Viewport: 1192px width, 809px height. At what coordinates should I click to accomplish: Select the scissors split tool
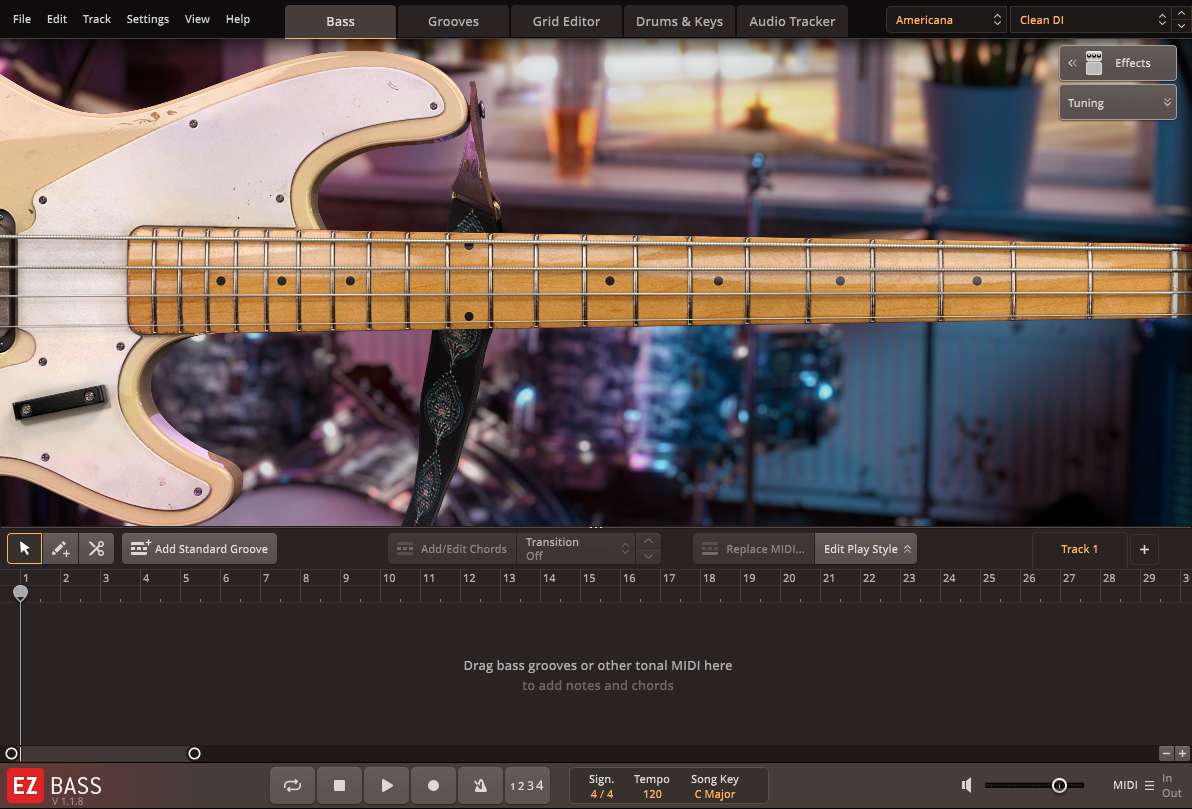(x=96, y=548)
